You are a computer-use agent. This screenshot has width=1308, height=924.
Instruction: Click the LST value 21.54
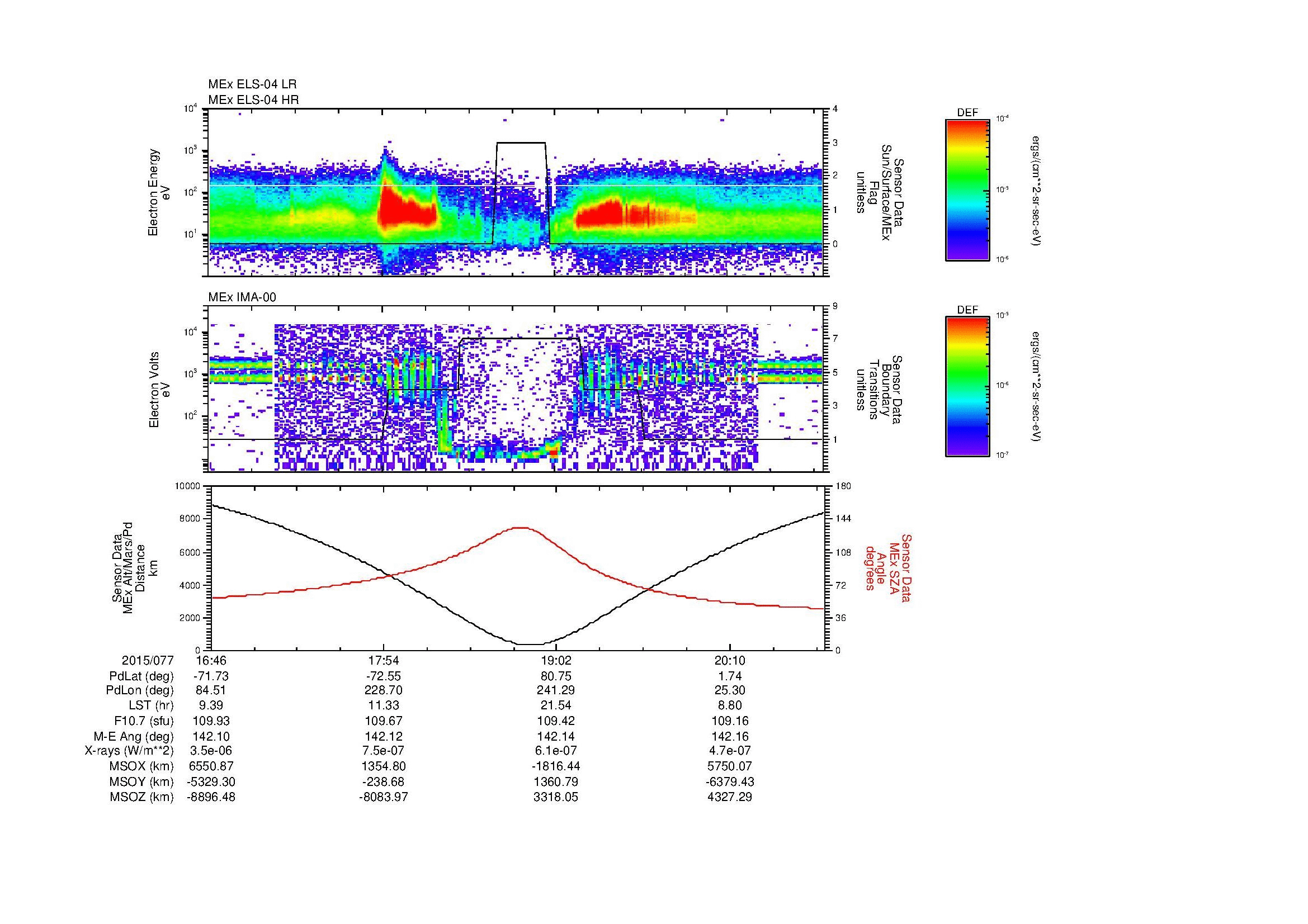click(x=556, y=706)
